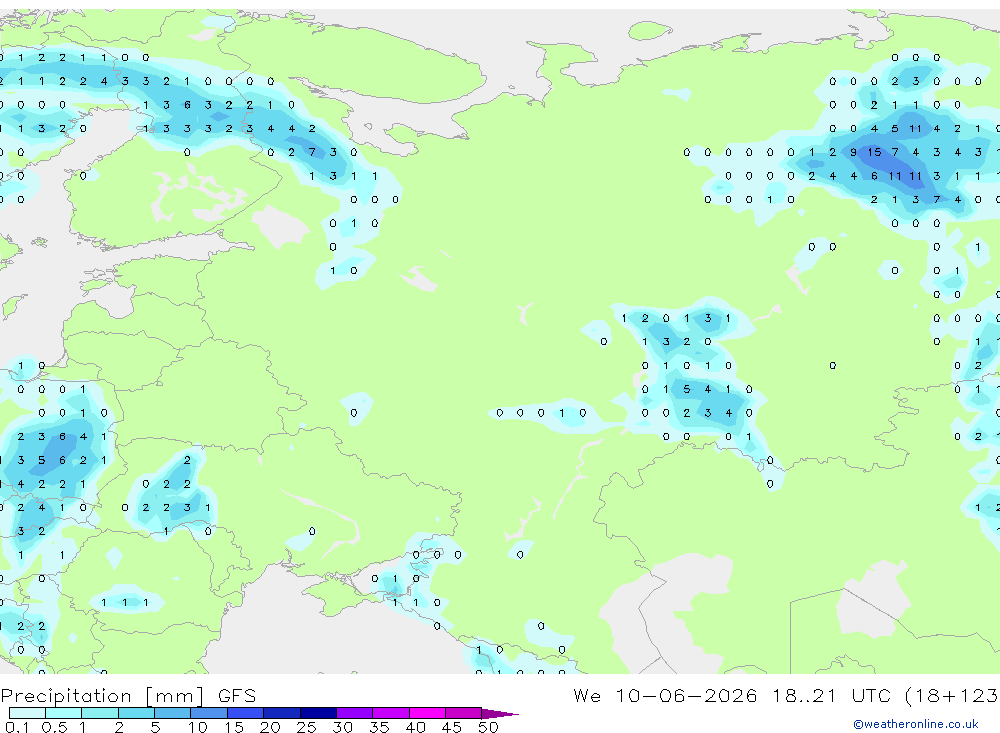Click the '0.1' legend scale label
Viewport: 1000px width, 733px height.
point(17,727)
